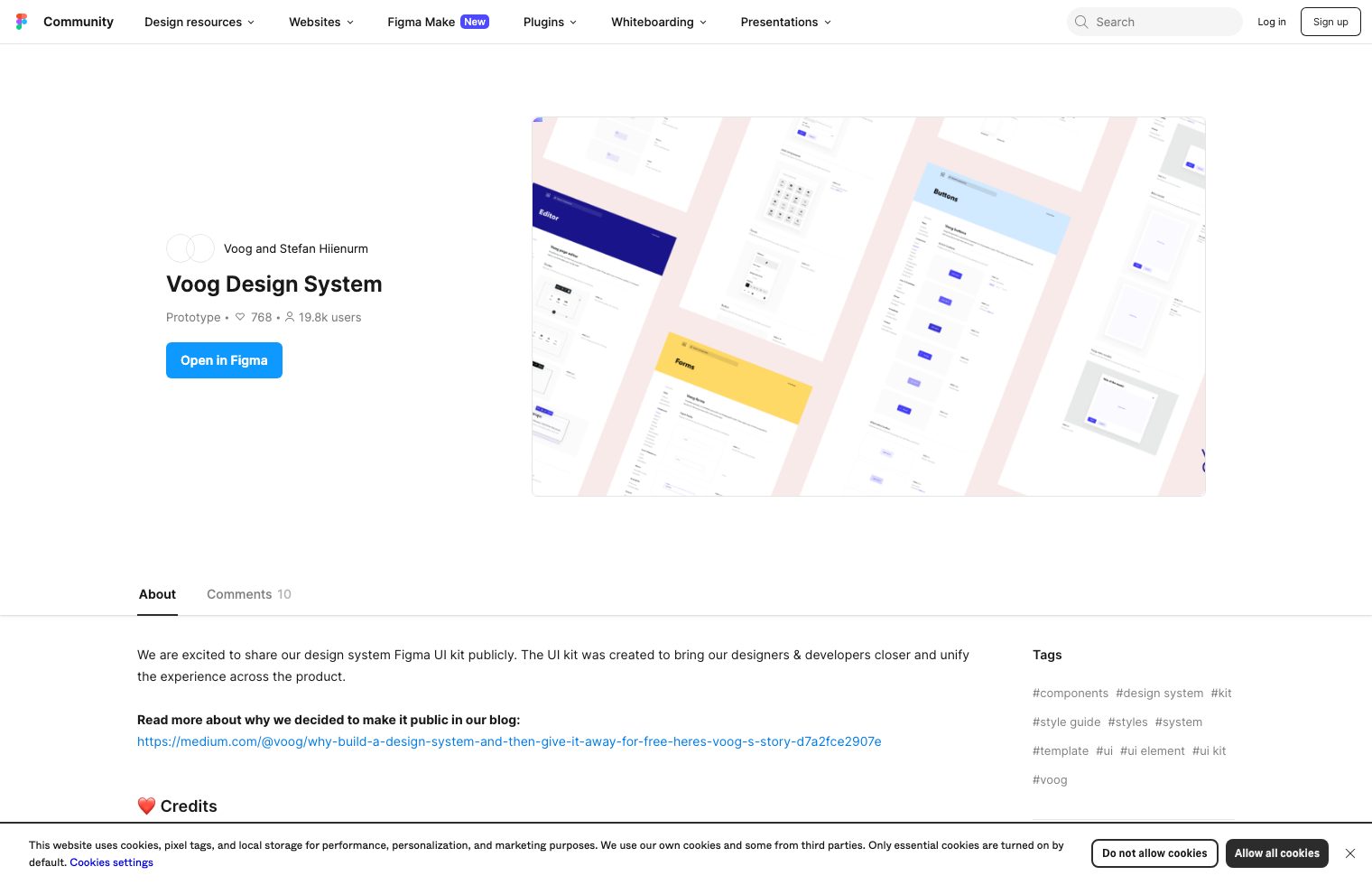
Task: Click the New badge beside Figma Make
Action: click(474, 22)
